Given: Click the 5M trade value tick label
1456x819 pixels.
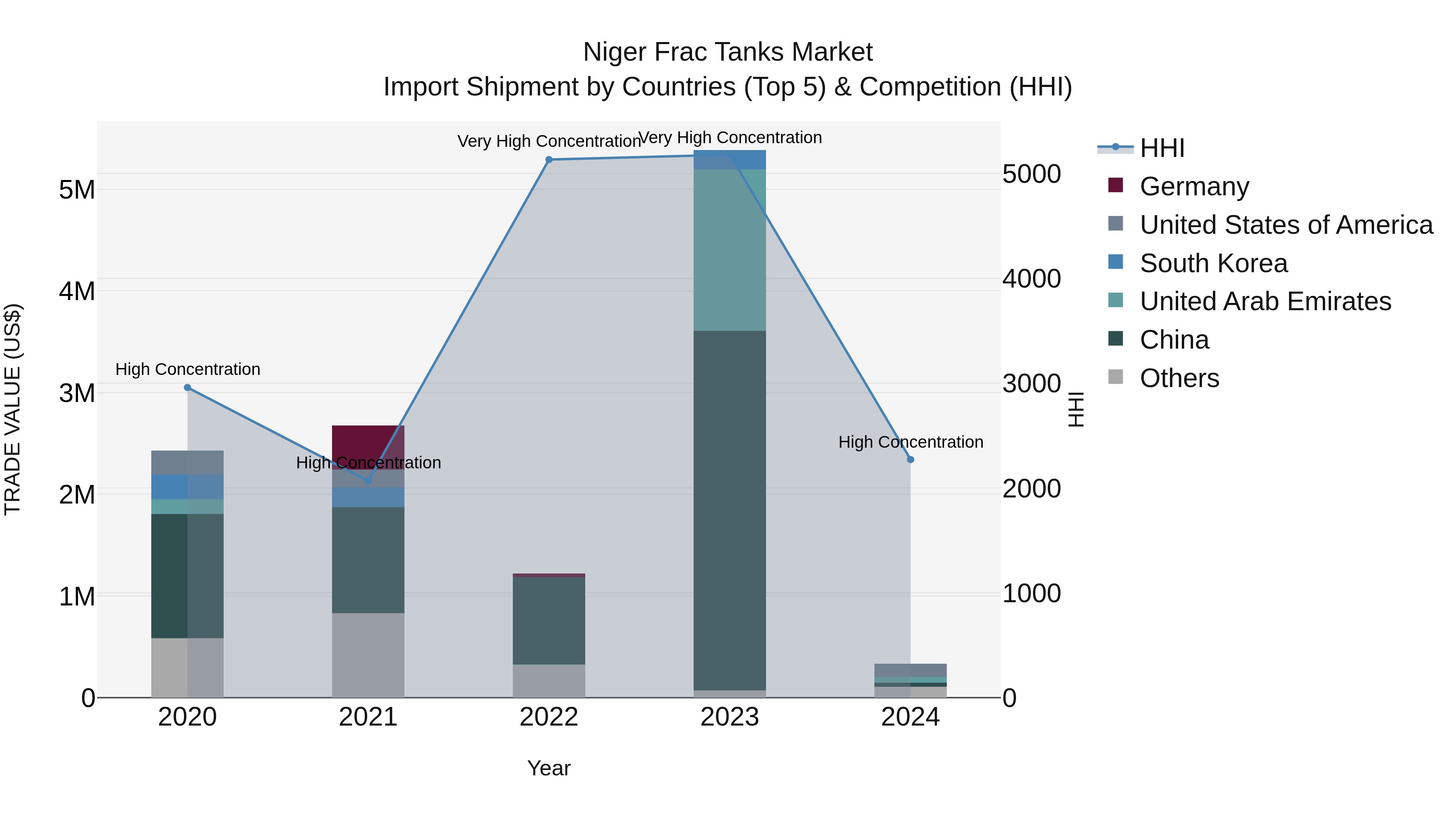Looking at the screenshot, I should [77, 190].
